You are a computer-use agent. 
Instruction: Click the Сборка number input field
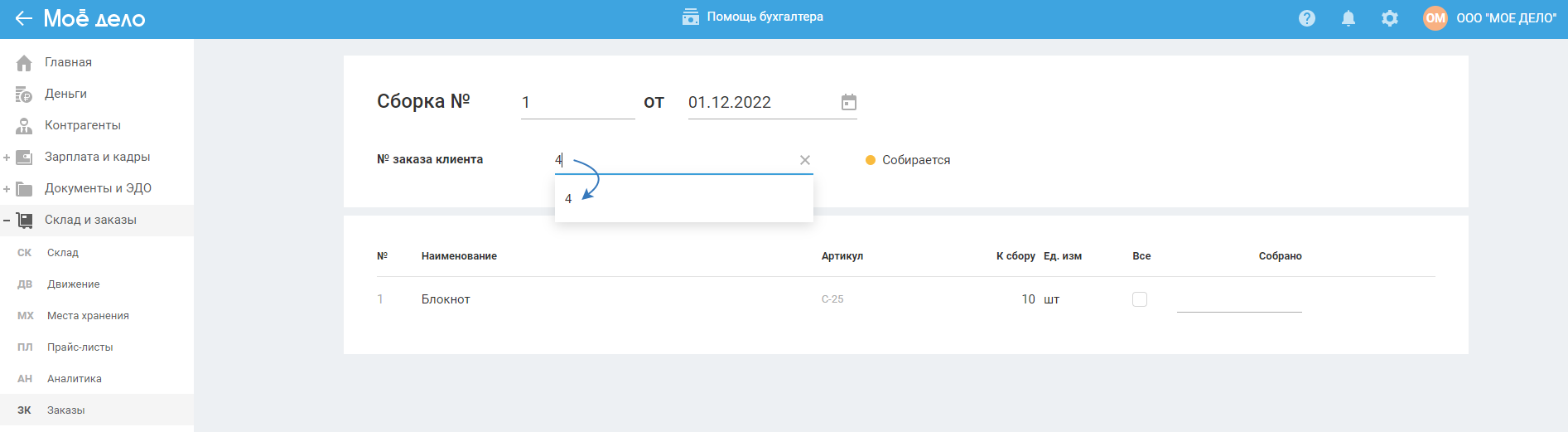[577, 103]
